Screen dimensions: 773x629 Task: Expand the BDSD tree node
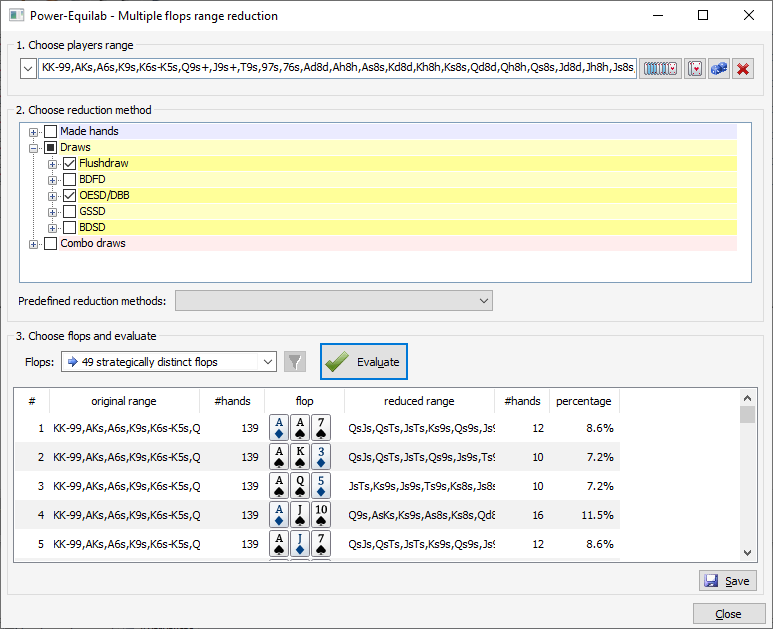tap(52, 228)
